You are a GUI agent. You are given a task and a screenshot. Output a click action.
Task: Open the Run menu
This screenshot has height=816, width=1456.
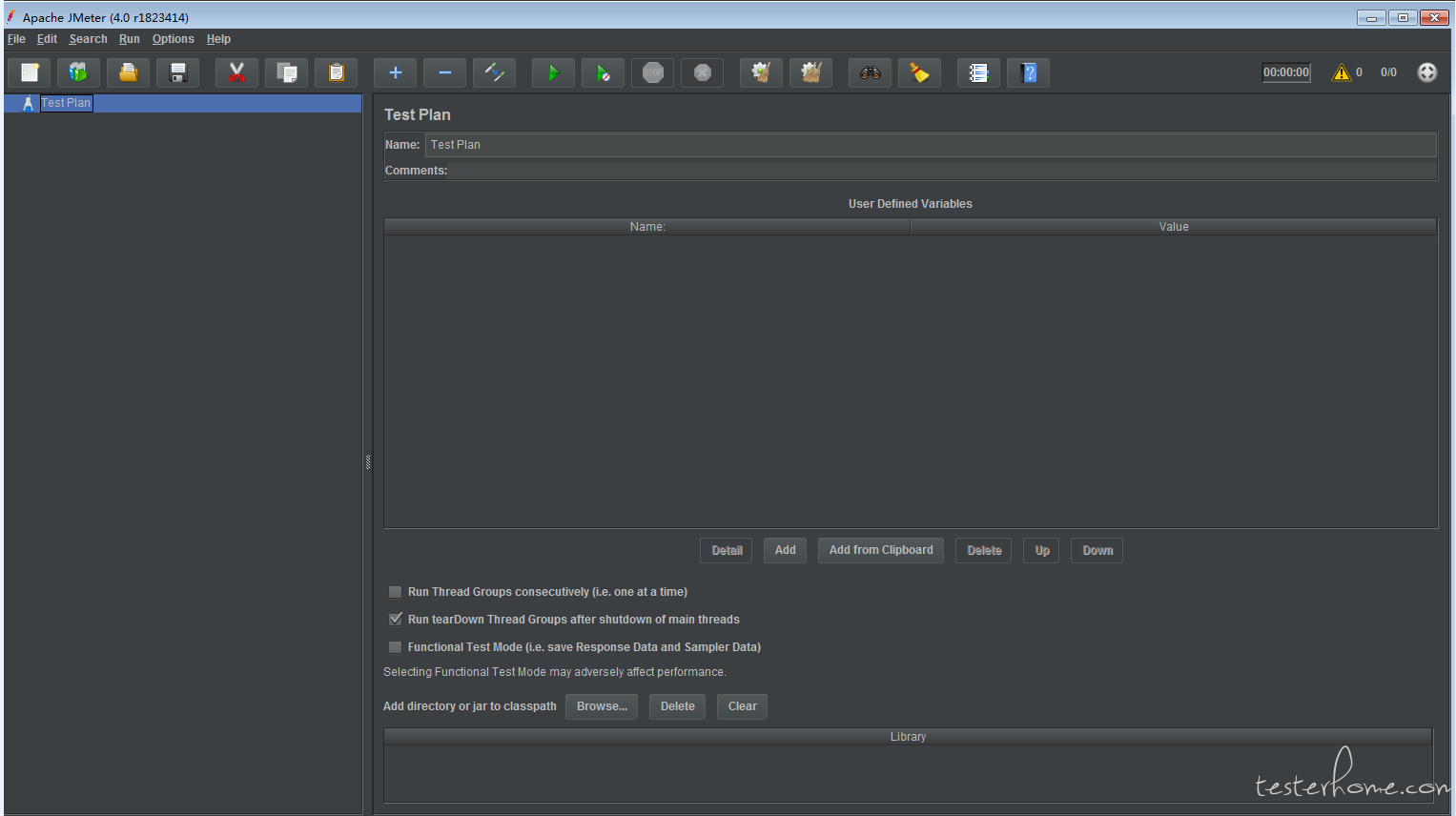[x=129, y=39]
